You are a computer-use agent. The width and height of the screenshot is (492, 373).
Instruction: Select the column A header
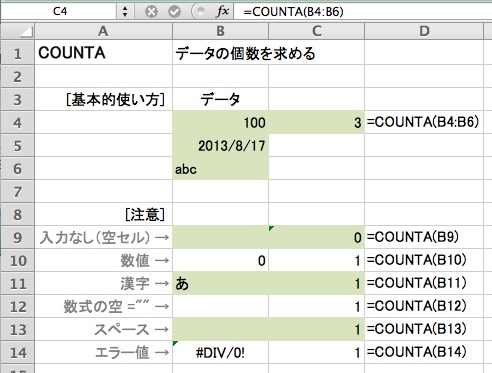(104, 31)
